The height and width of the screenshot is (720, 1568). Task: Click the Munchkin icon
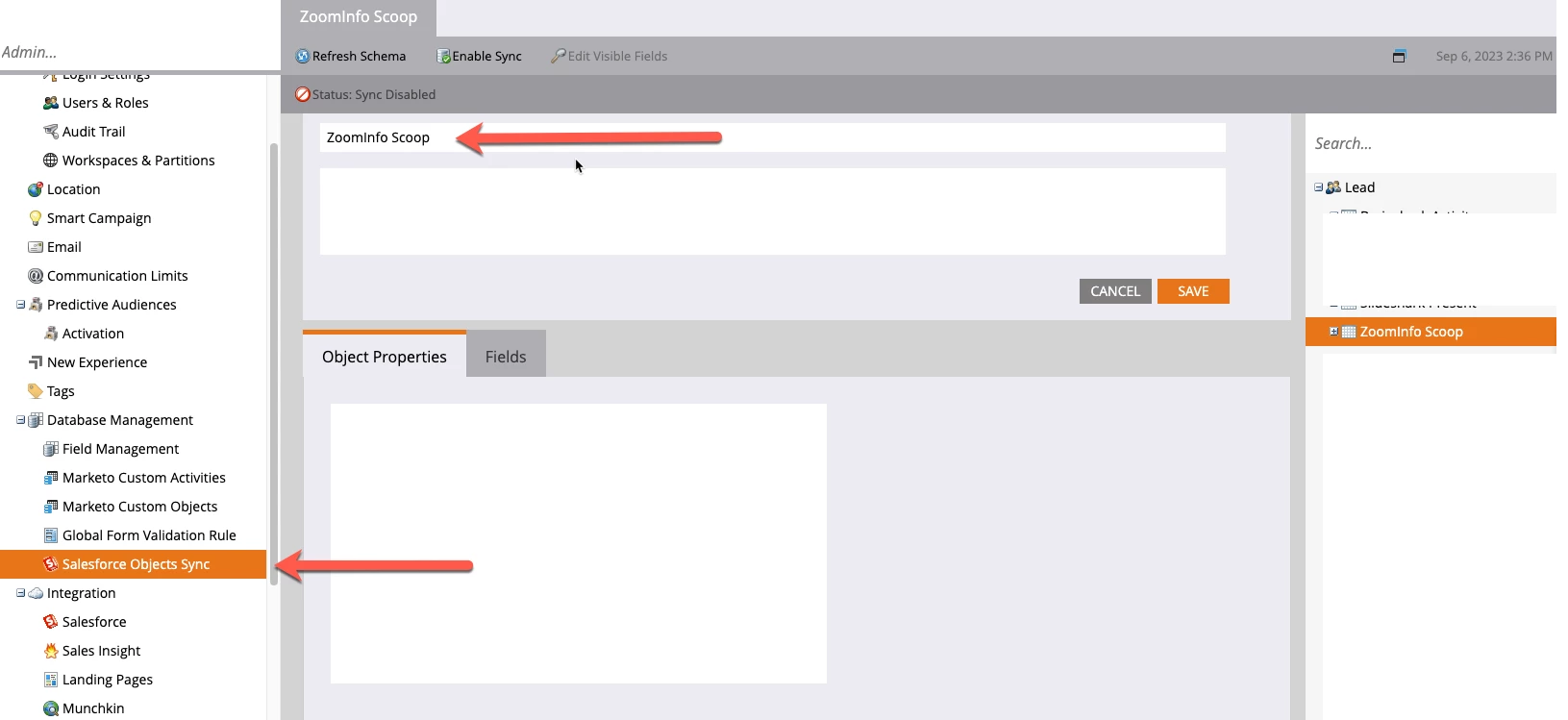tap(51, 708)
